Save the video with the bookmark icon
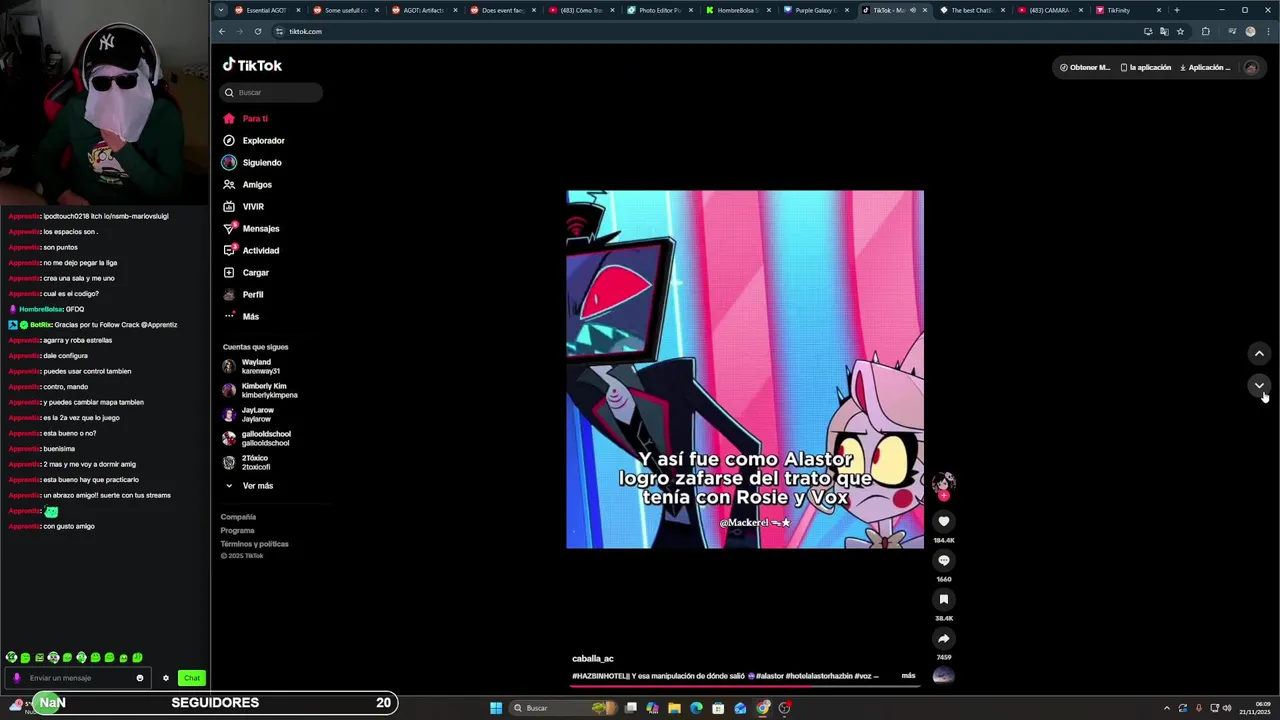Image resolution: width=1280 pixels, height=720 pixels. click(943, 599)
